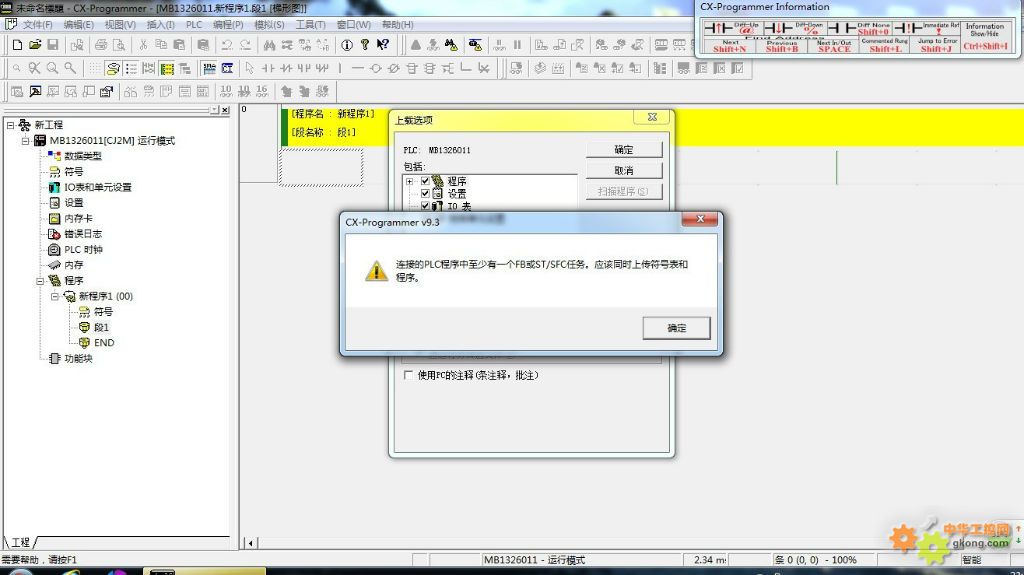
Task: Click 取消 in the 上载选项 dialog
Action: [x=624, y=171]
